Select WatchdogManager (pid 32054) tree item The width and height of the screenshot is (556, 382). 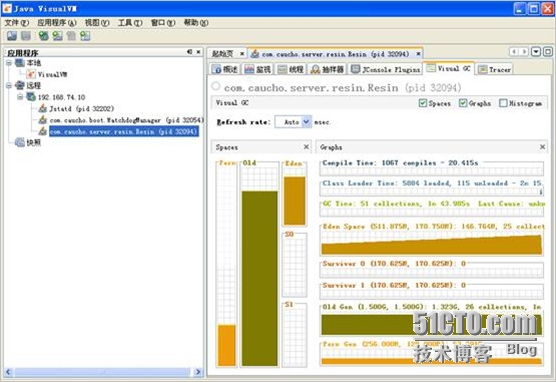click(127, 120)
